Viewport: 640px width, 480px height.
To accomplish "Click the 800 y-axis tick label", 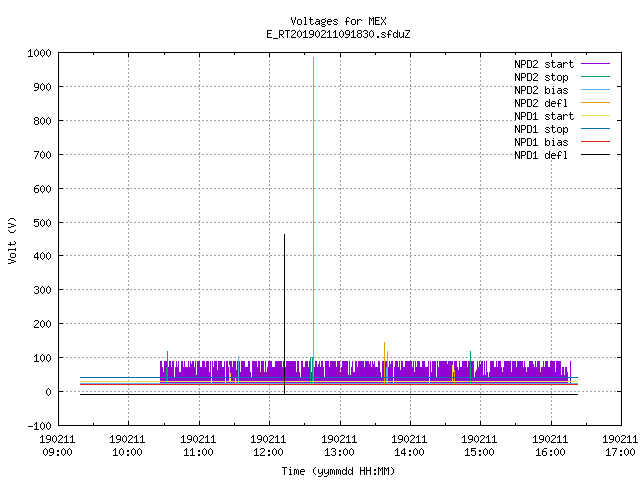I will point(42,121).
